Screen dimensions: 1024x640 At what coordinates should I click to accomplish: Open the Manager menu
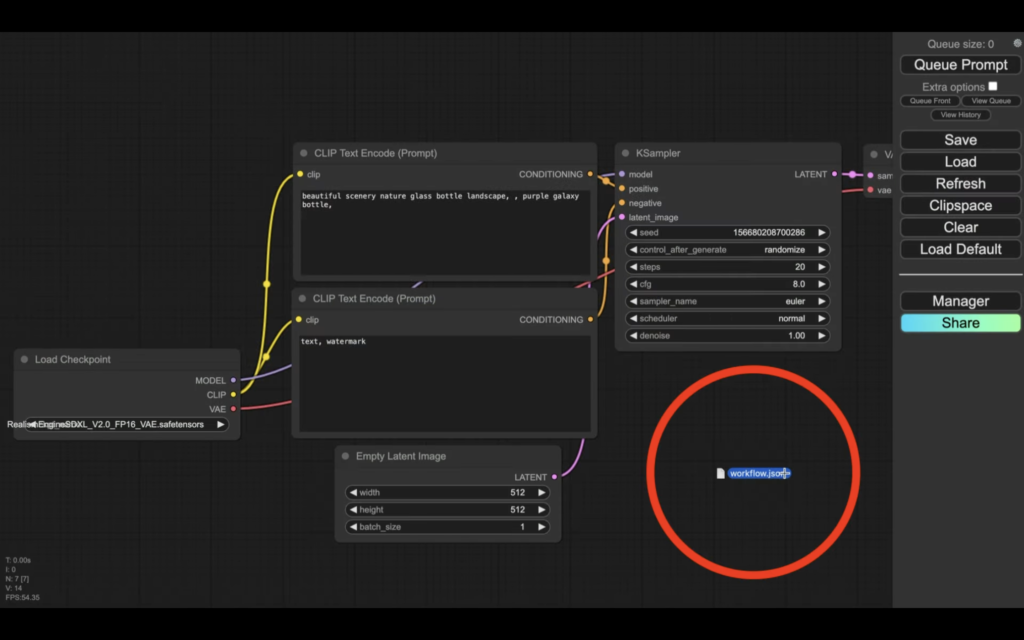(960, 301)
